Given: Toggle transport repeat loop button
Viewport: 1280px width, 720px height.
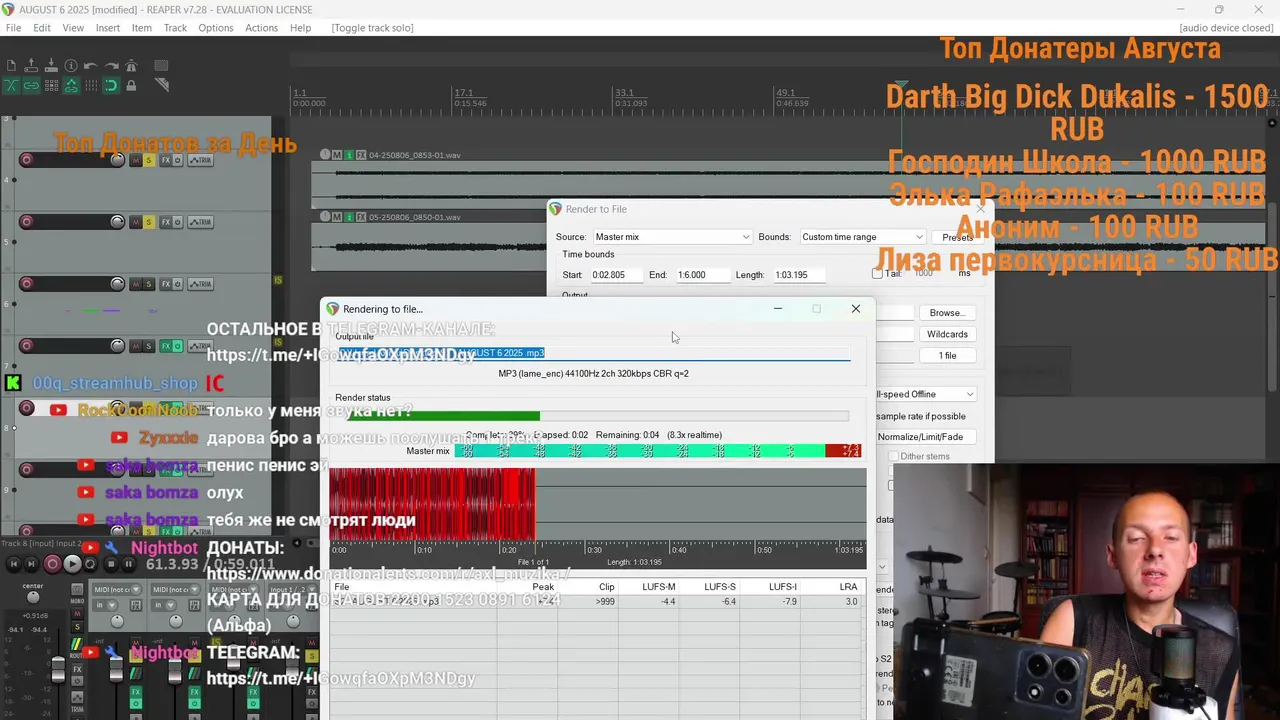Looking at the screenshot, I should [x=91, y=564].
